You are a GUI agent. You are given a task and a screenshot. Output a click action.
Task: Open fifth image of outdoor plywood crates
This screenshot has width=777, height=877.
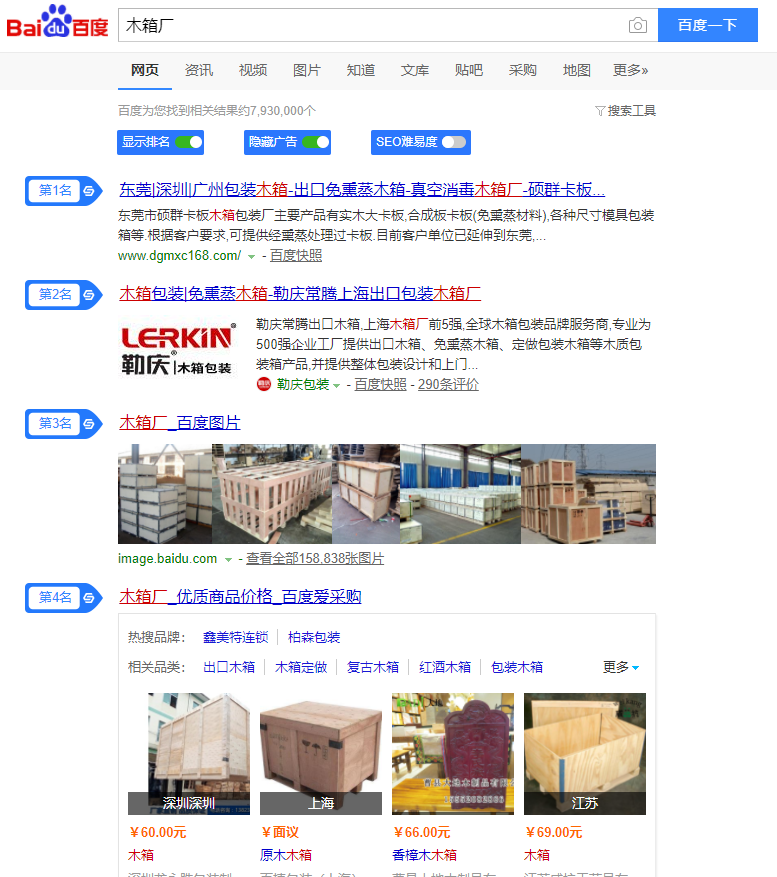[588, 494]
